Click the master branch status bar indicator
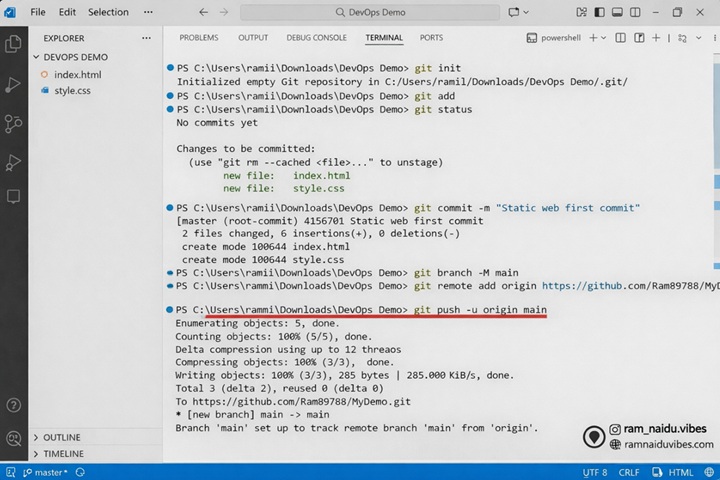The image size is (720, 480). click(44, 472)
